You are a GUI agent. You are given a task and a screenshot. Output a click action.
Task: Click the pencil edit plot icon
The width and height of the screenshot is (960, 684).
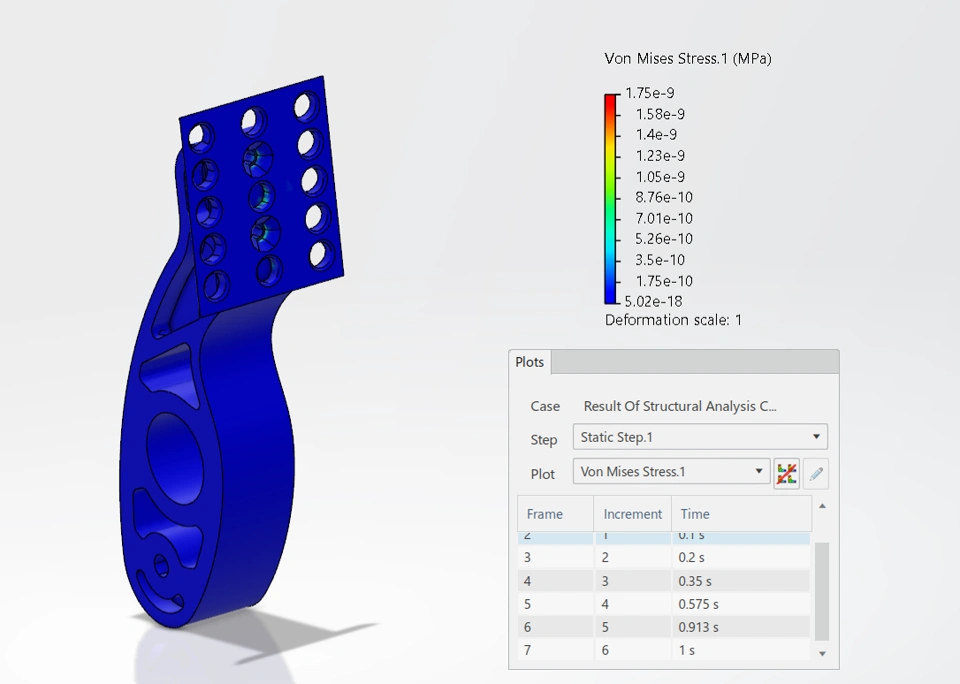816,474
